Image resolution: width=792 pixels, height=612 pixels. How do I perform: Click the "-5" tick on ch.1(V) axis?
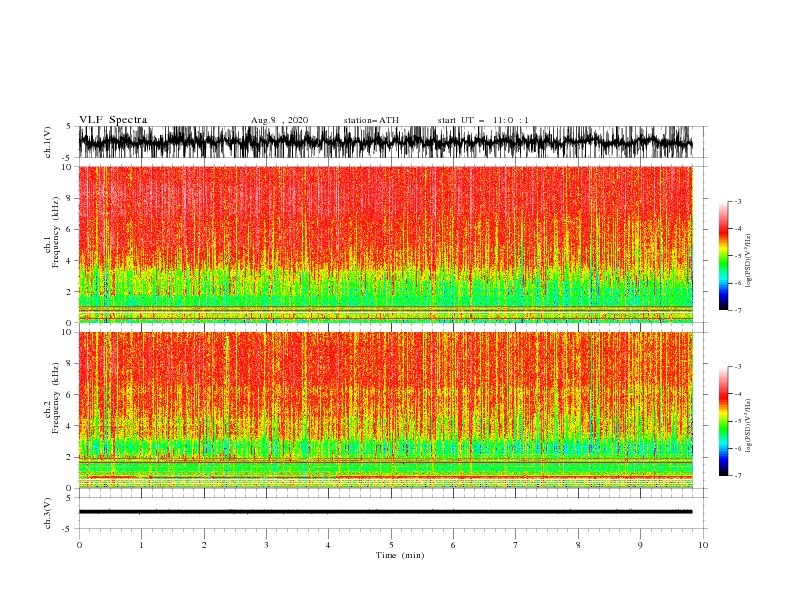tap(68, 158)
